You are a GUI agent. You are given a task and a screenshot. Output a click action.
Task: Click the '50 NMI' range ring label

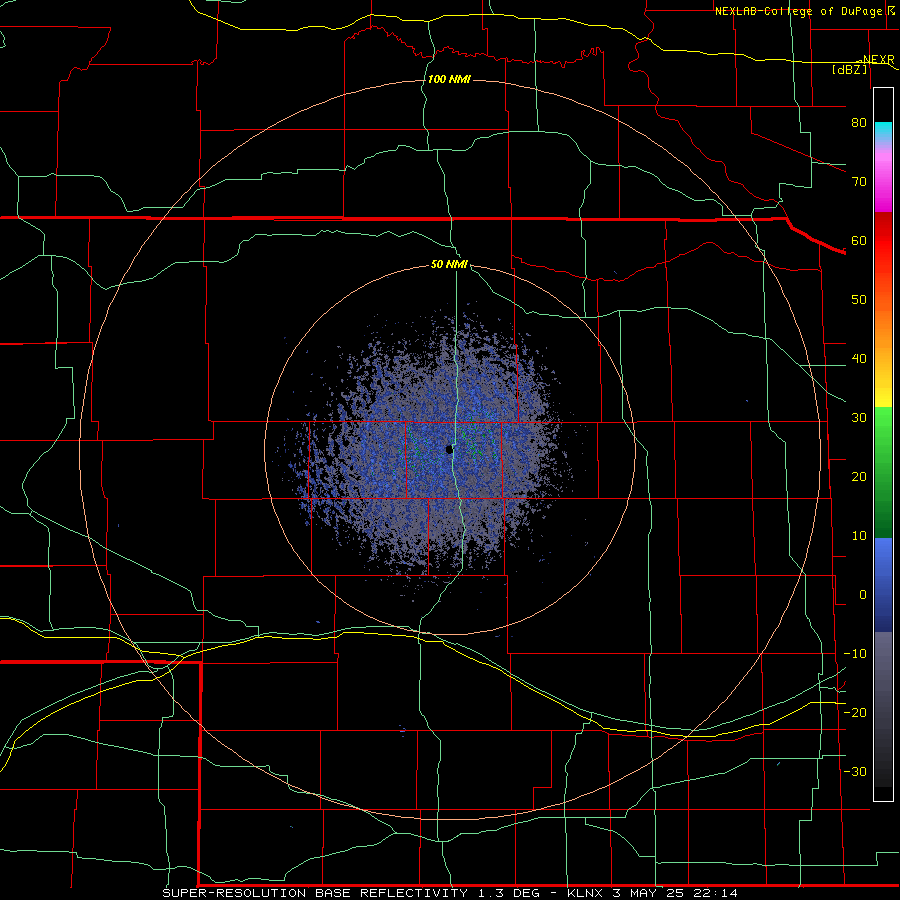(449, 265)
